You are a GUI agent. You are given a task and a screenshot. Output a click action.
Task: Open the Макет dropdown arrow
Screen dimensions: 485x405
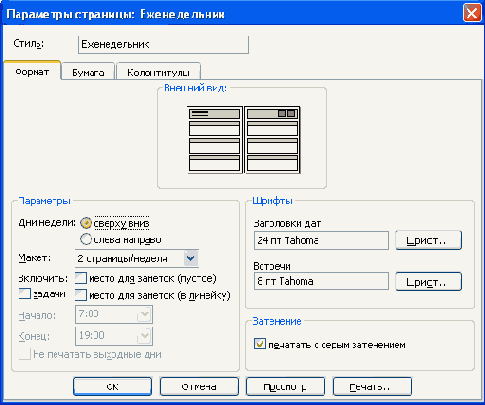(x=191, y=258)
